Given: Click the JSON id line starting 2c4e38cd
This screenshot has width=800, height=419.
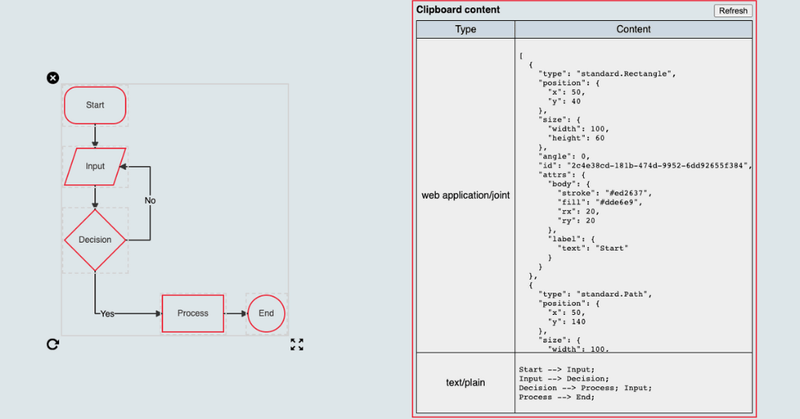Looking at the screenshot, I should tap(645, 165).
